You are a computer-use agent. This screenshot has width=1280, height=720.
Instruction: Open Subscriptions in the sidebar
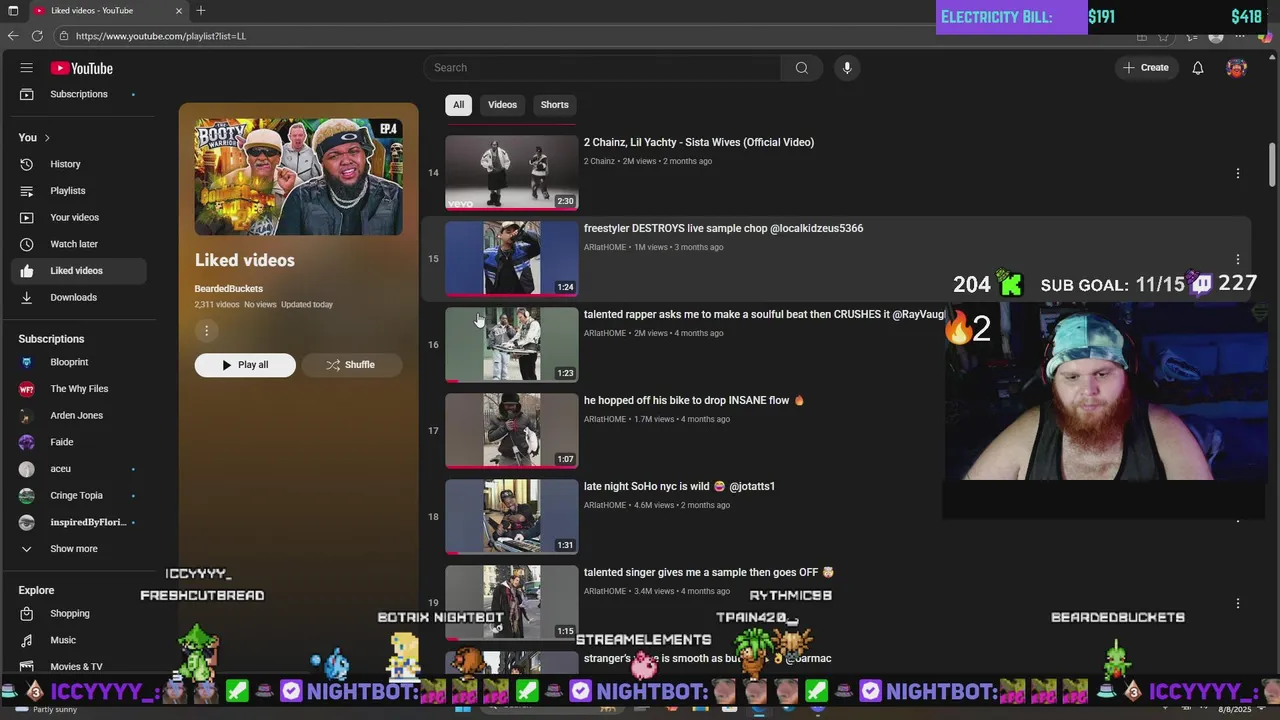coord(79,94)
